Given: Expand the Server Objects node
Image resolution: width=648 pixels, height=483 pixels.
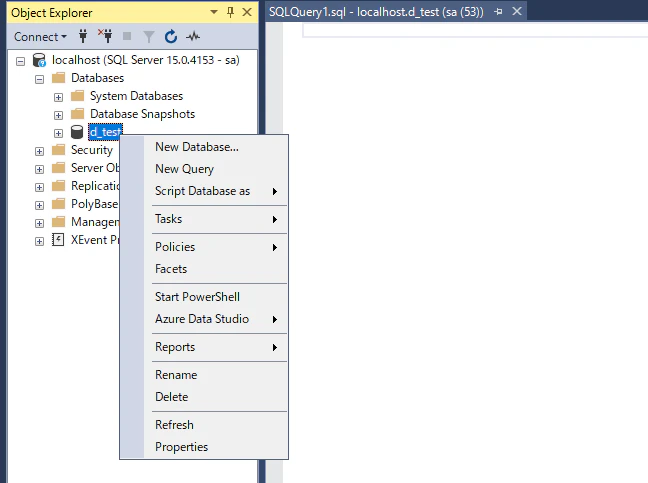Looking at the screenshot, I should (39, 169).
